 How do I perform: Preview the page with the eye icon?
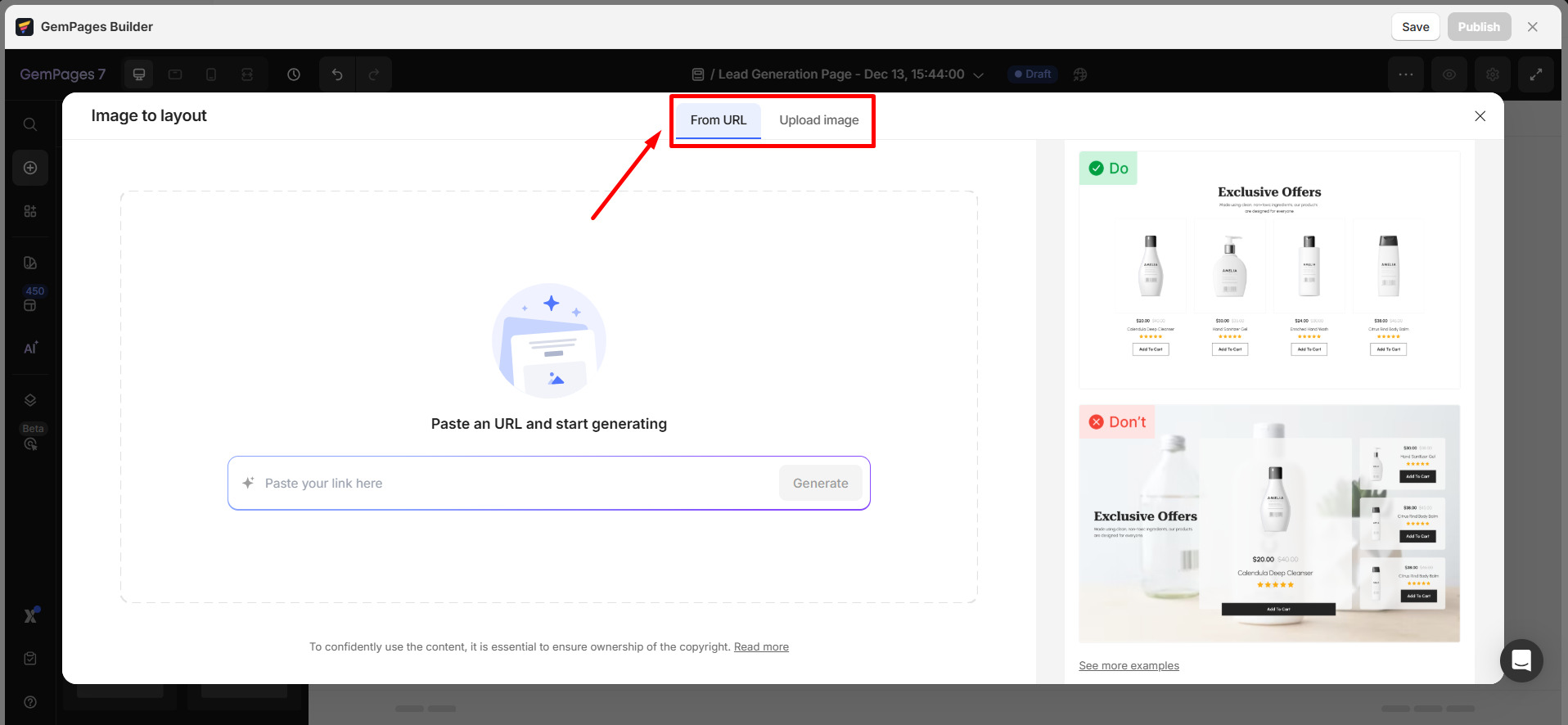pyautogui.click(x=1449, y=74)
